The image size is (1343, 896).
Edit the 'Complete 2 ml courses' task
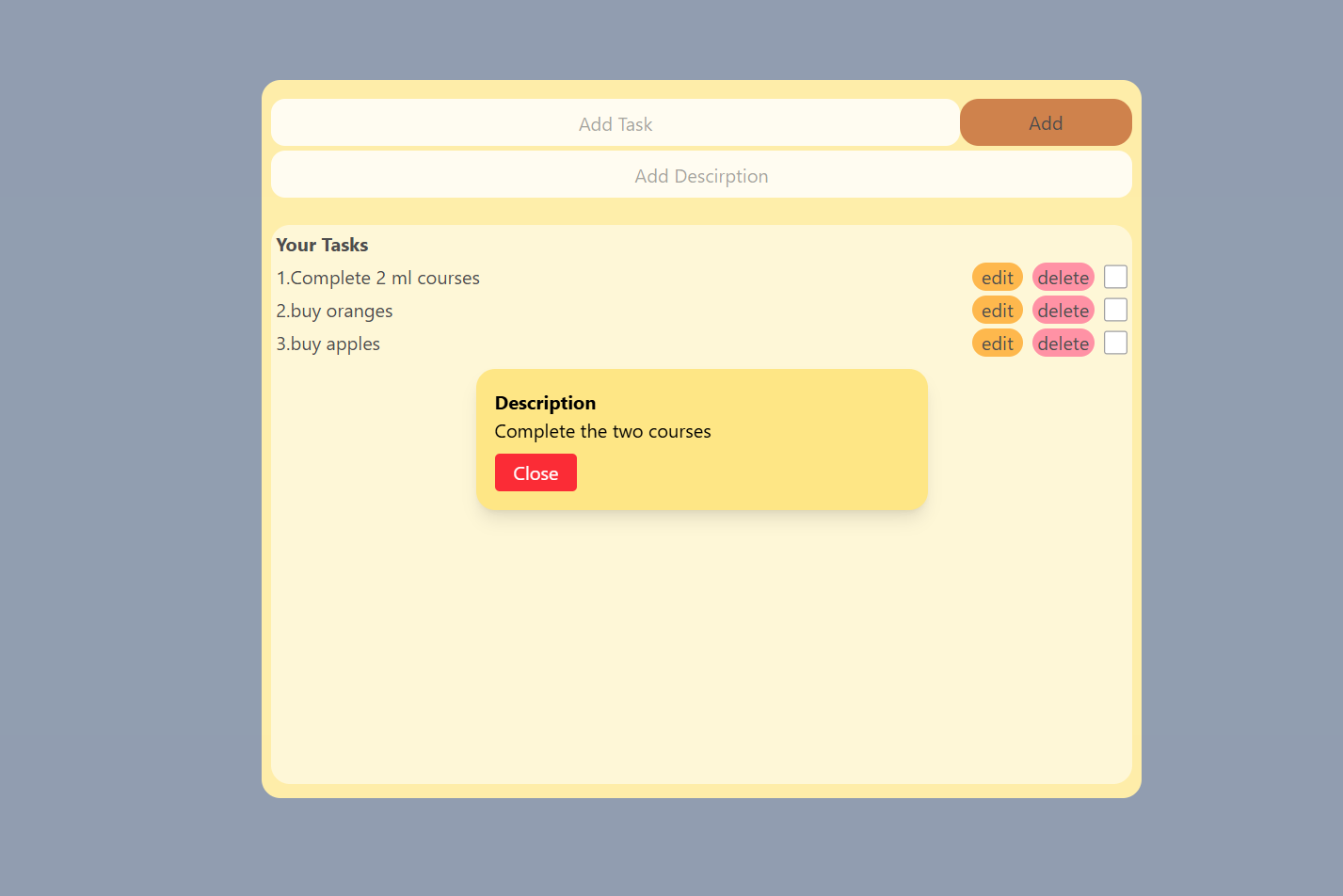tap(997, 278)
